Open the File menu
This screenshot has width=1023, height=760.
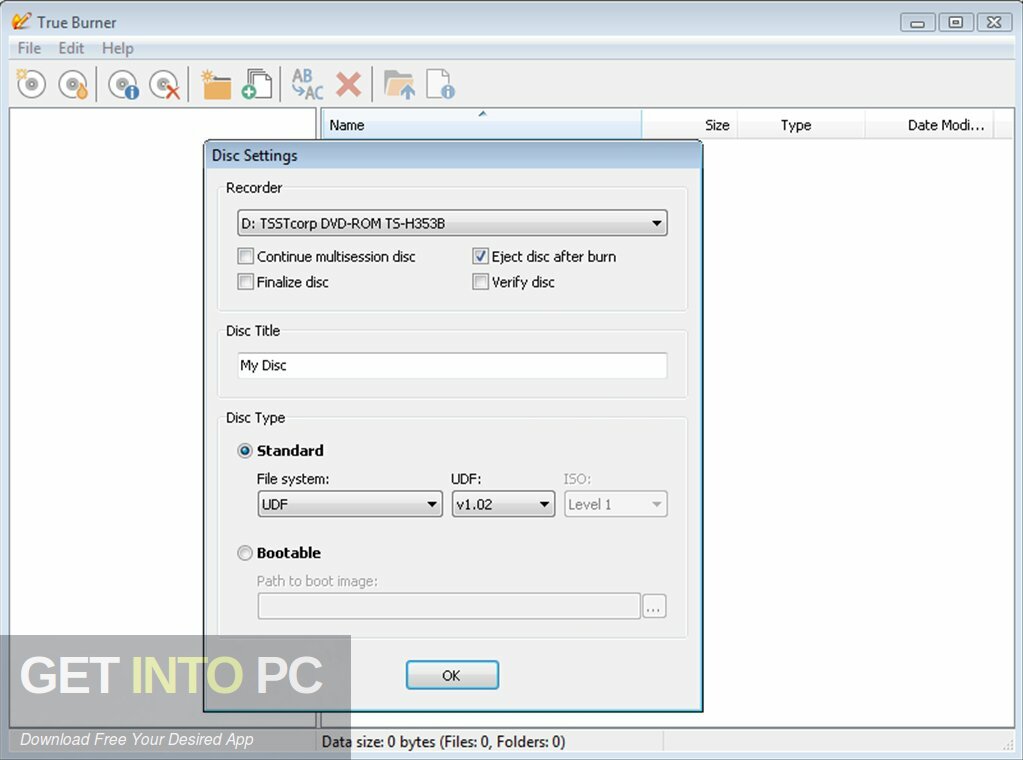tap(29, 48)
